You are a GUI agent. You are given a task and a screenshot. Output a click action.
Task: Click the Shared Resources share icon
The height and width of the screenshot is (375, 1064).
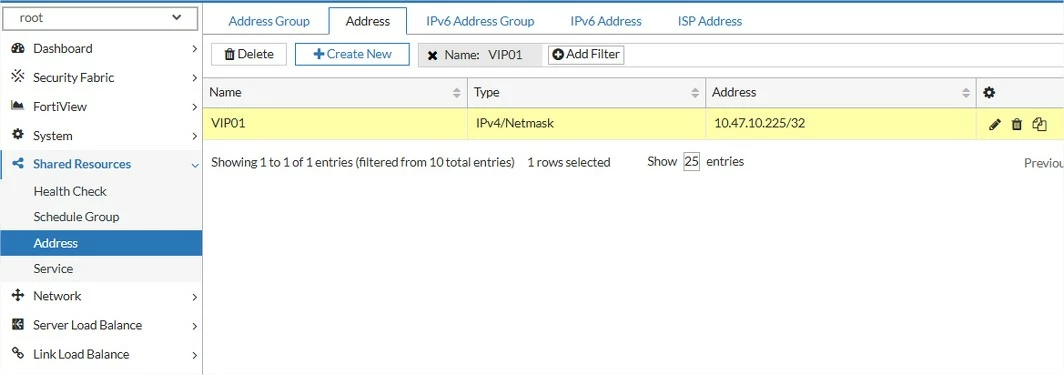coord(18,163)
